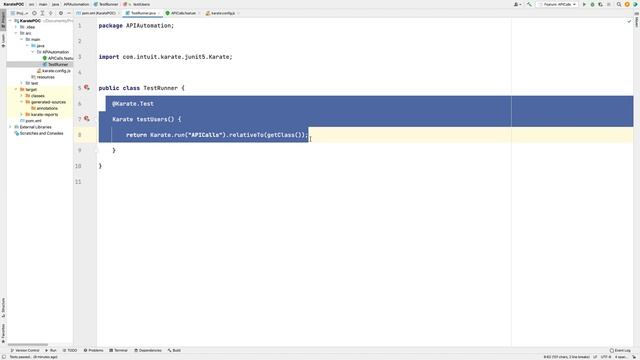Click Run with Coverage icon
Screen dimensions: 640x360
600,4
